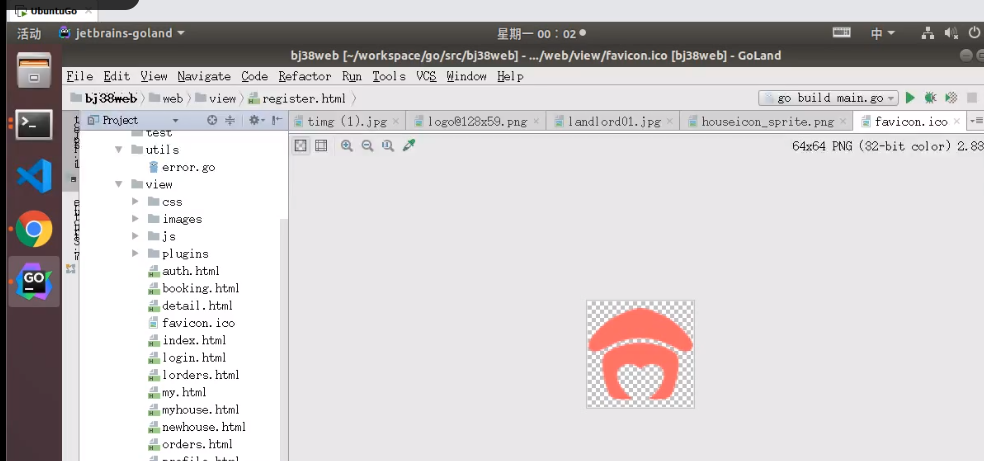Open the Code menu
Viewport: 984px width, 461px height.
255,76
